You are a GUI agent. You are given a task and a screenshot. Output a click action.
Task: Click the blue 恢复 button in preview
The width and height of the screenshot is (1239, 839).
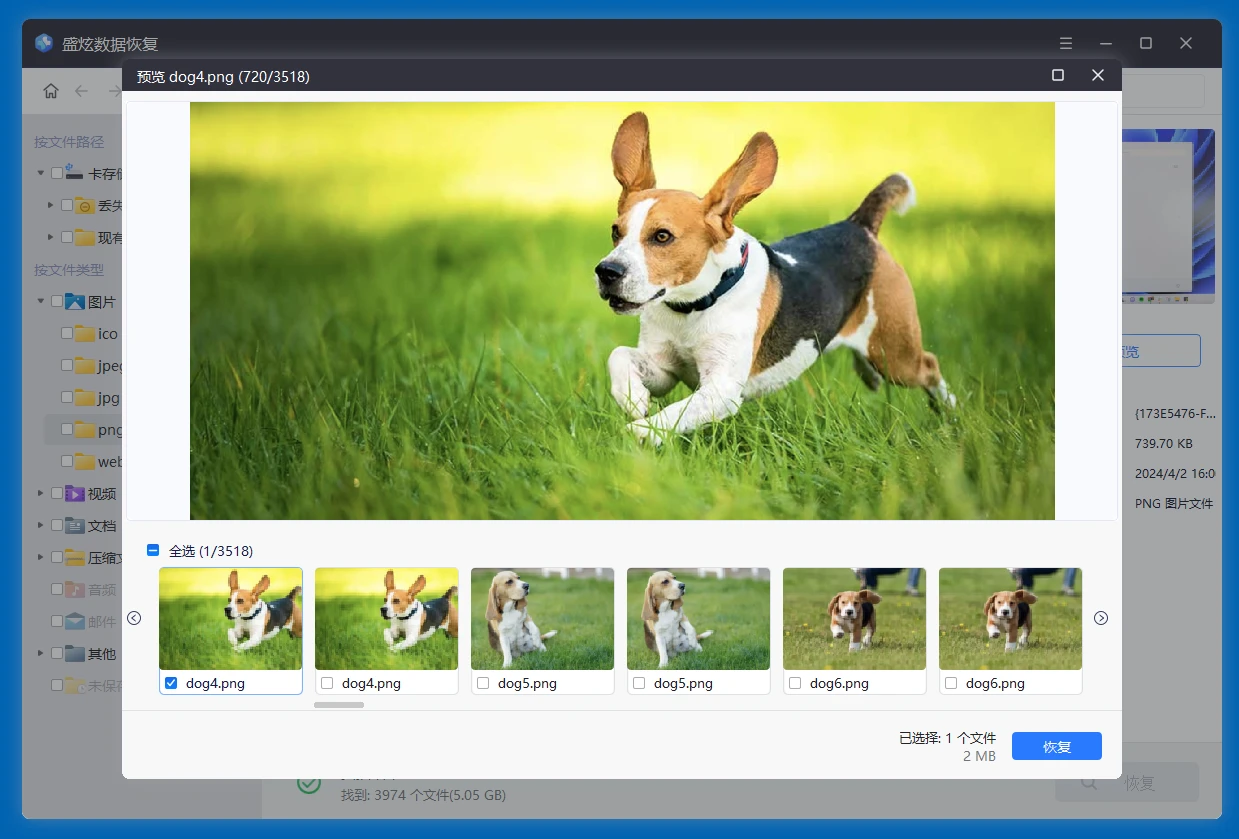click(x=1056, y=747)
